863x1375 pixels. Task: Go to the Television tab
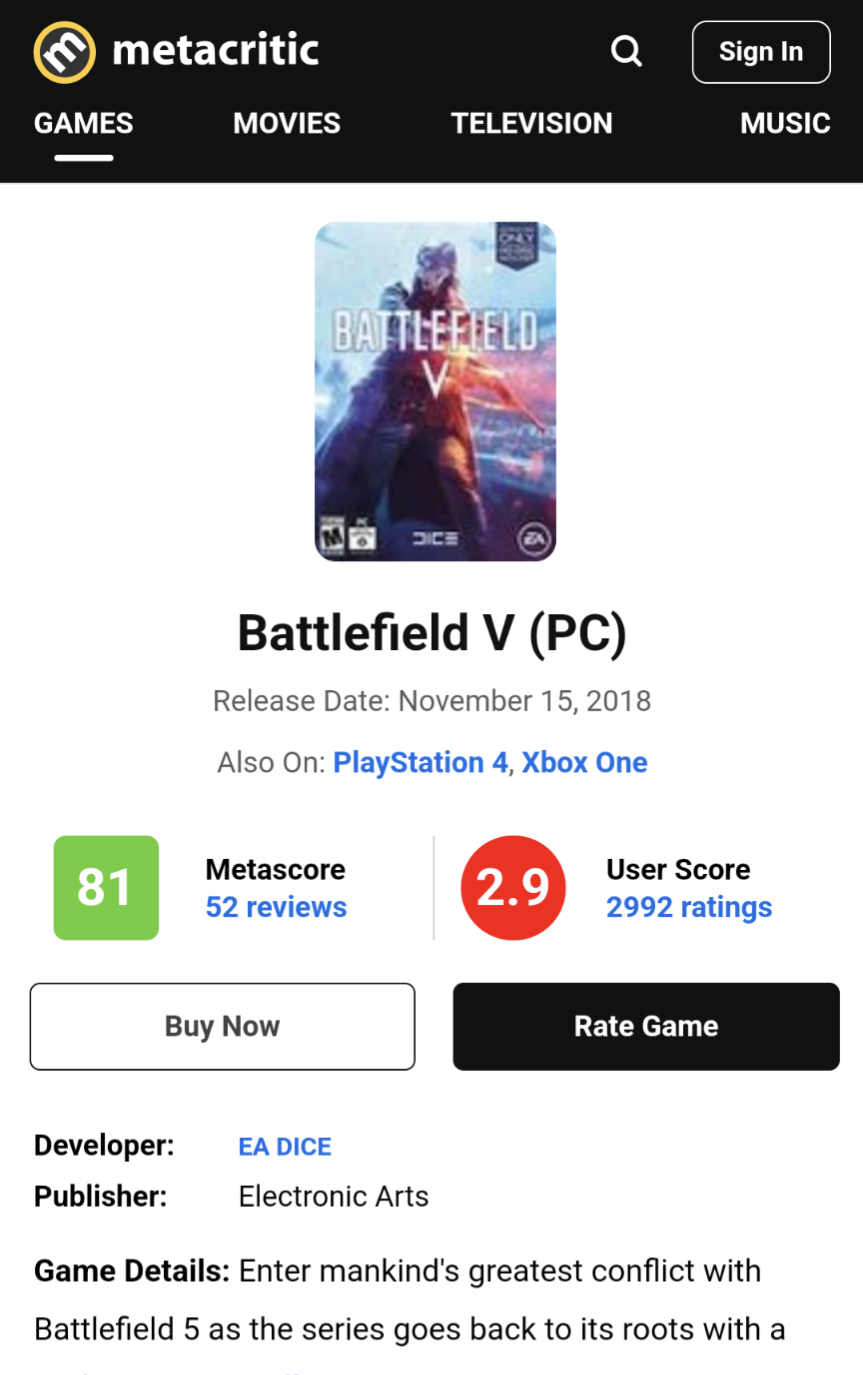531,124
